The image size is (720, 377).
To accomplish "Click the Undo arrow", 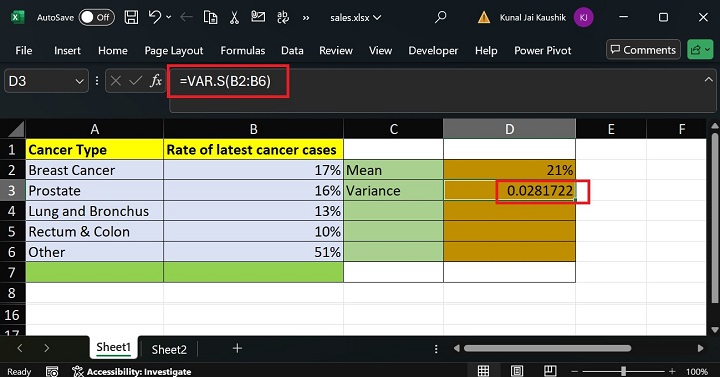I will [x=154, y=17].
